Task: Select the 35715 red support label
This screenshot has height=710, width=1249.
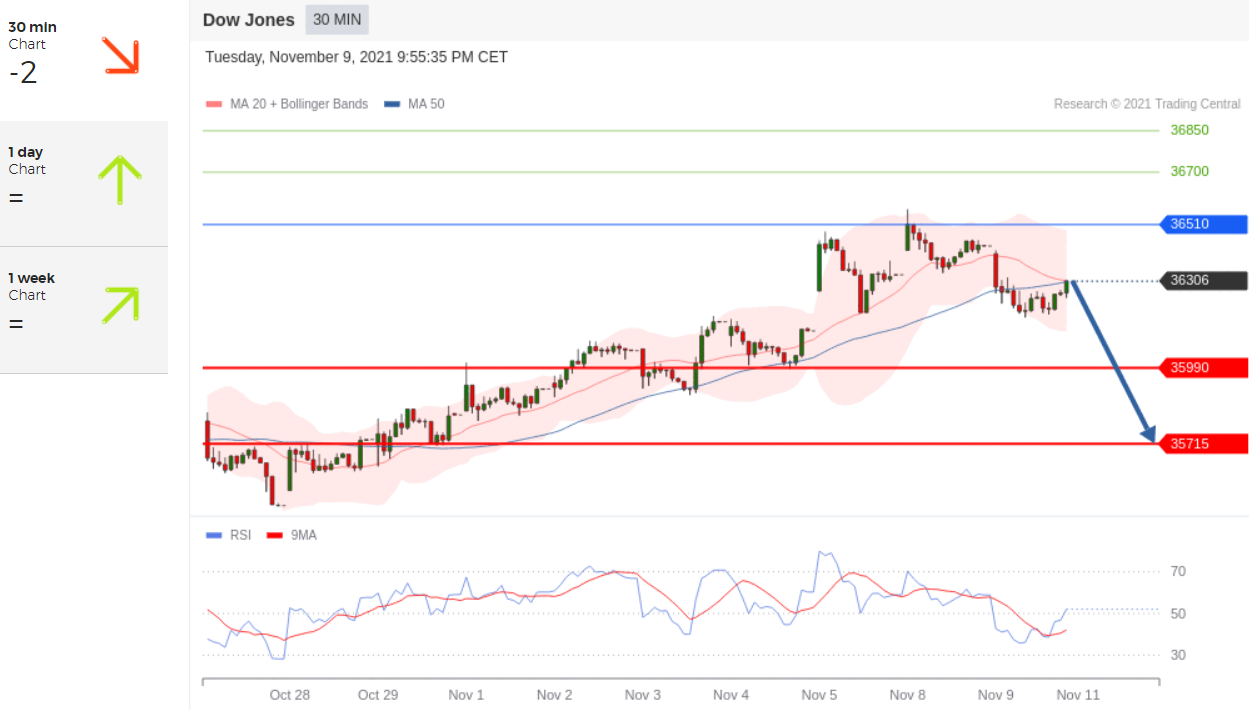Action: pyautogui.click(x=1203, y=443)
